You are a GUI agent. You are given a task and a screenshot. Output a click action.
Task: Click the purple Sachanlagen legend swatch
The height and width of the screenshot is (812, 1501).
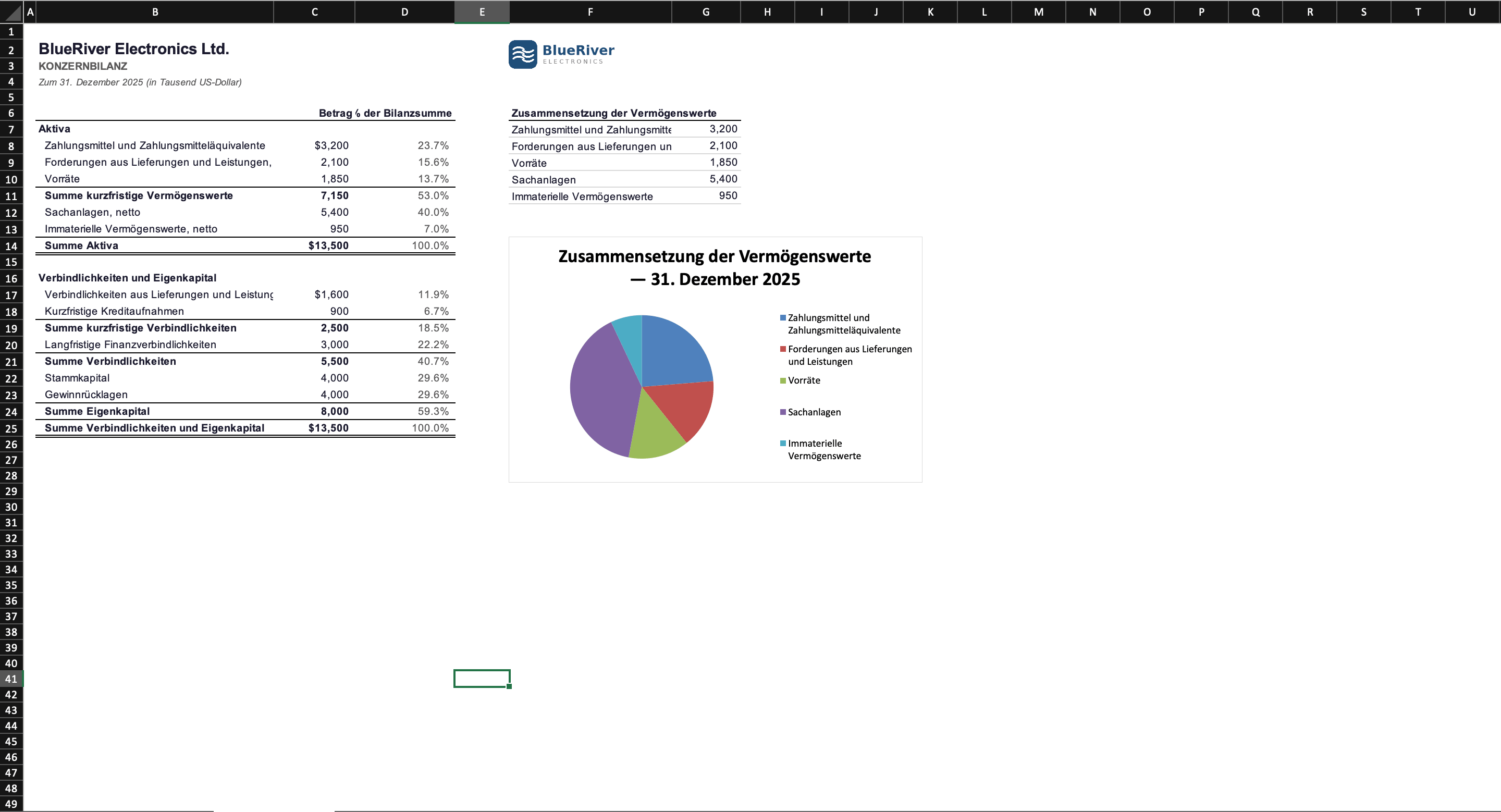click(x=783, y=412)
